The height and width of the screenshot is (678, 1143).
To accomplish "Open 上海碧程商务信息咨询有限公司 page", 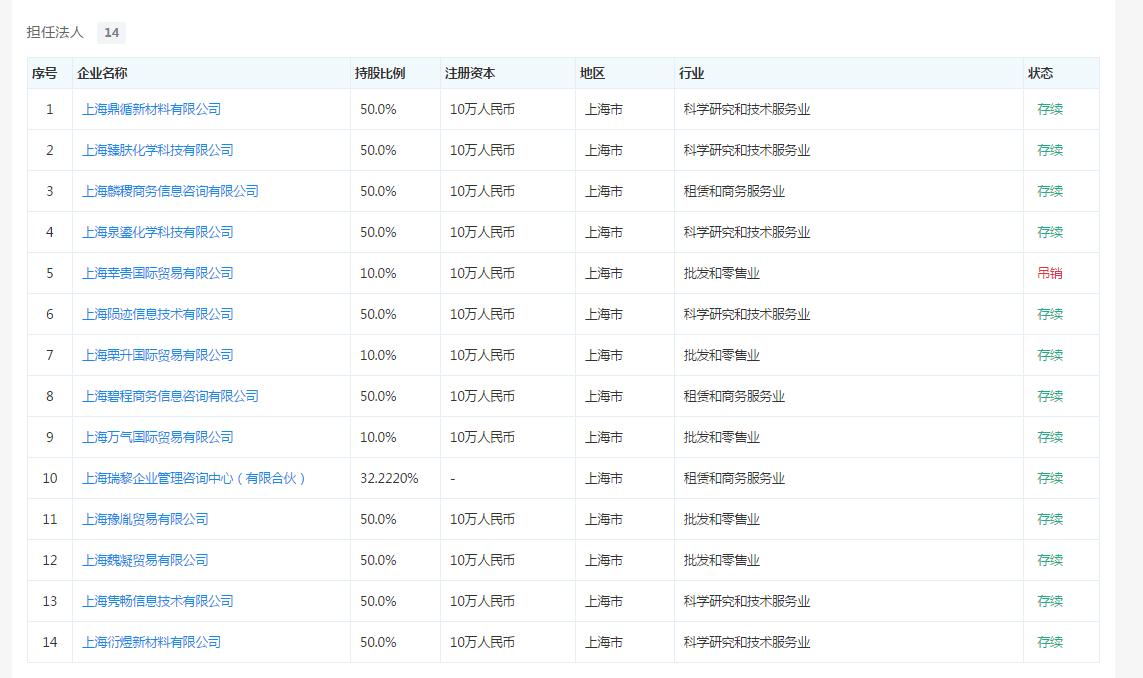I will click(170, 396).
